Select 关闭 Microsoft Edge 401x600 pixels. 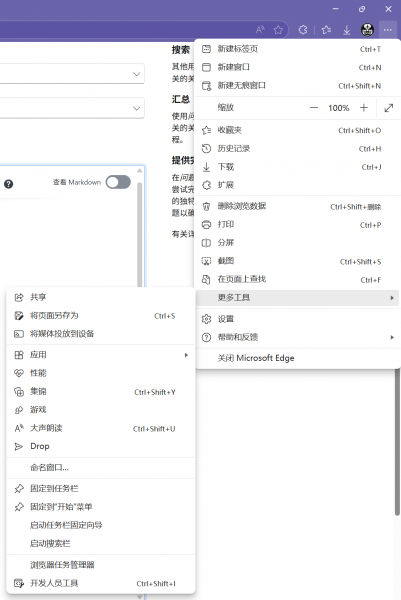295,358
